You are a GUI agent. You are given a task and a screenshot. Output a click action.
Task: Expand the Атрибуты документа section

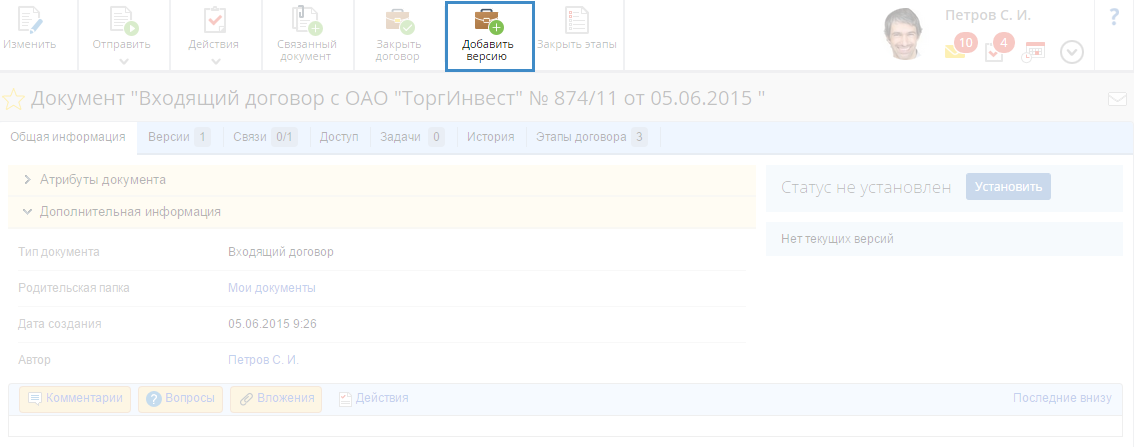tap(381, 180)
